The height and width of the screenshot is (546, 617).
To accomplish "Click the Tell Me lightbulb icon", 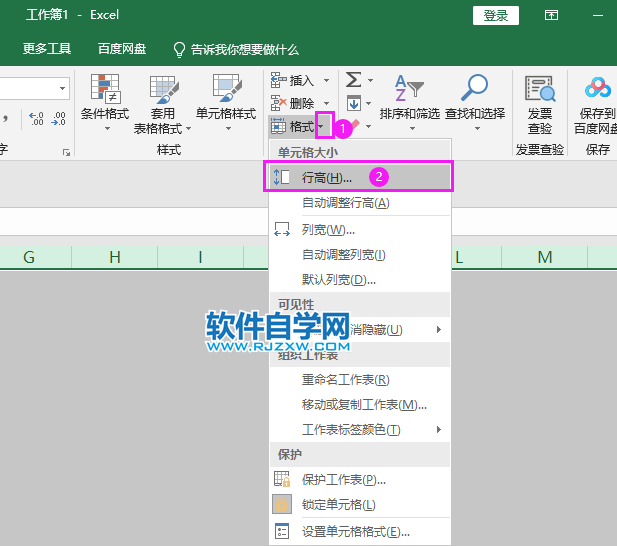I will [x=179, y=50].
